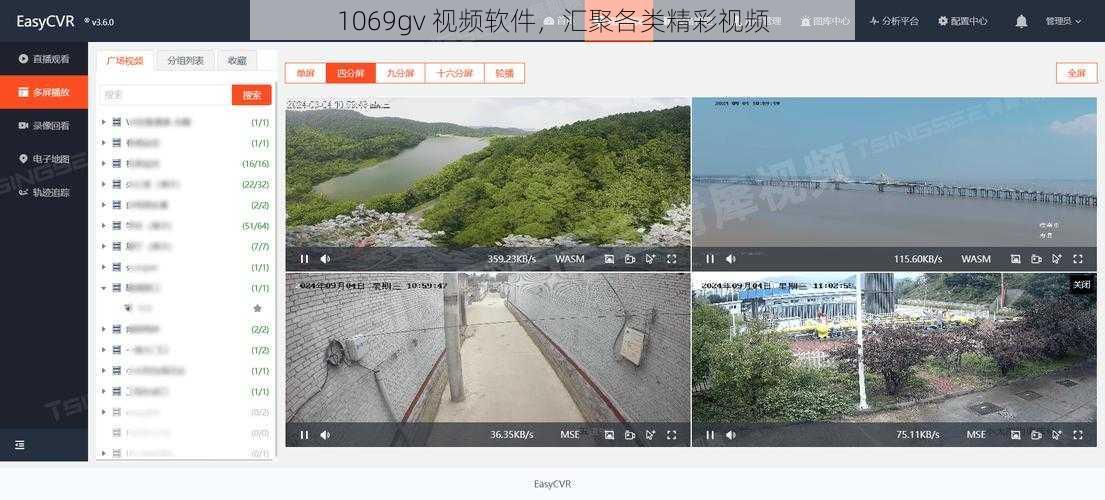The width and height of the screenshot is (1105, 500).
Task: Expand the device group showing (0/1)
Action: [104, 454]
